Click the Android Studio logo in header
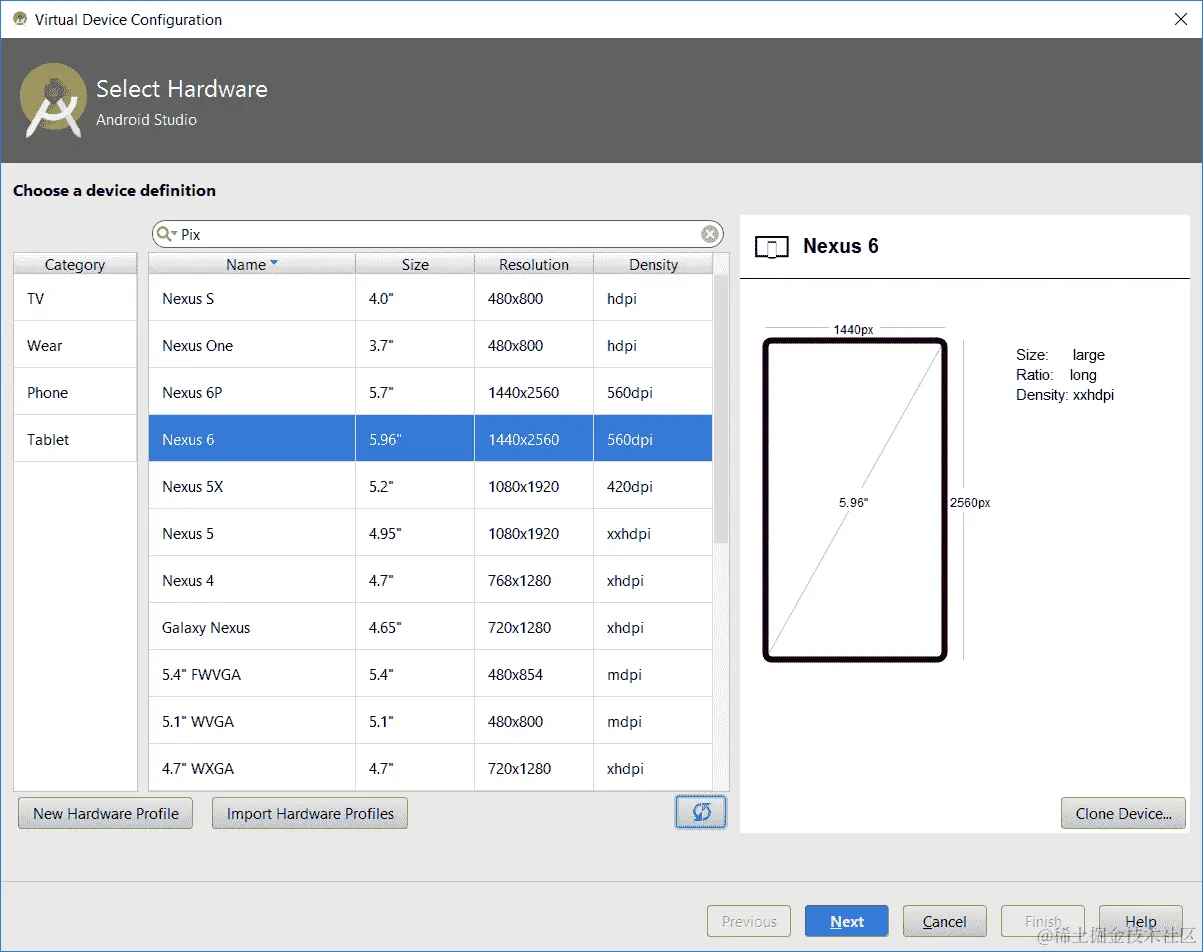The width and height of the screenshot is (1203, 952). 52,100
